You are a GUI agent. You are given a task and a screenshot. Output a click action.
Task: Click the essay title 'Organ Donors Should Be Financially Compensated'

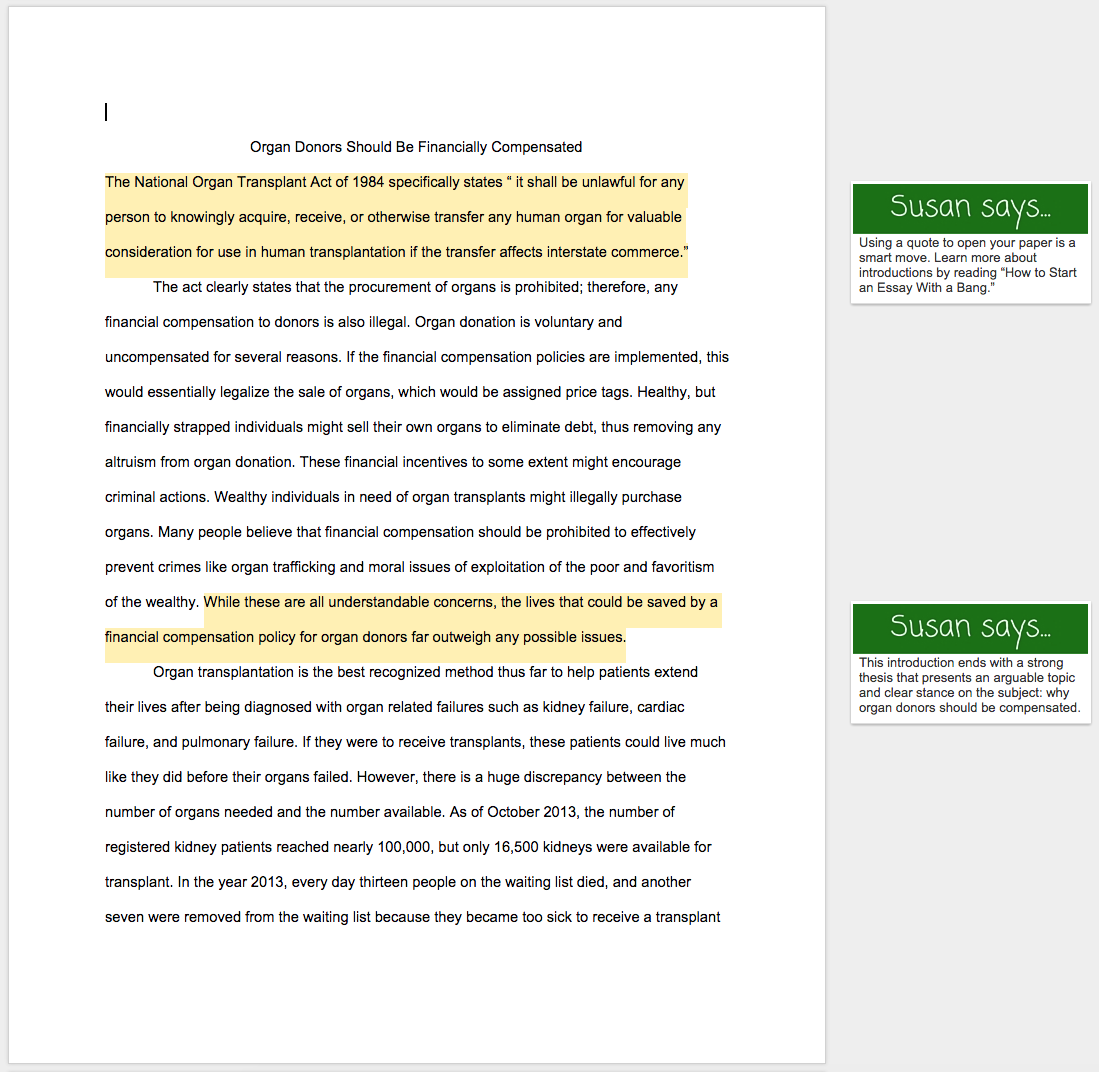415,147
